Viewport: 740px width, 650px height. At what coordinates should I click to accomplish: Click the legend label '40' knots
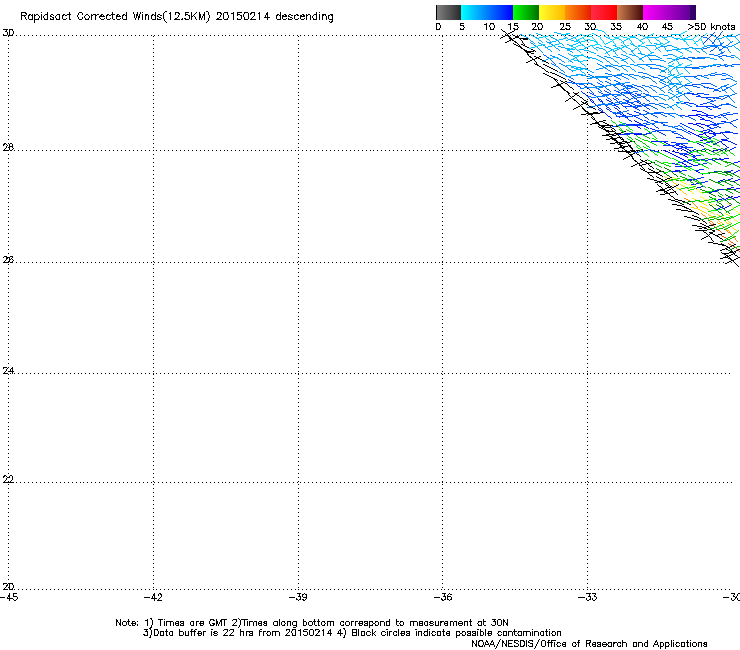(642, 27)
